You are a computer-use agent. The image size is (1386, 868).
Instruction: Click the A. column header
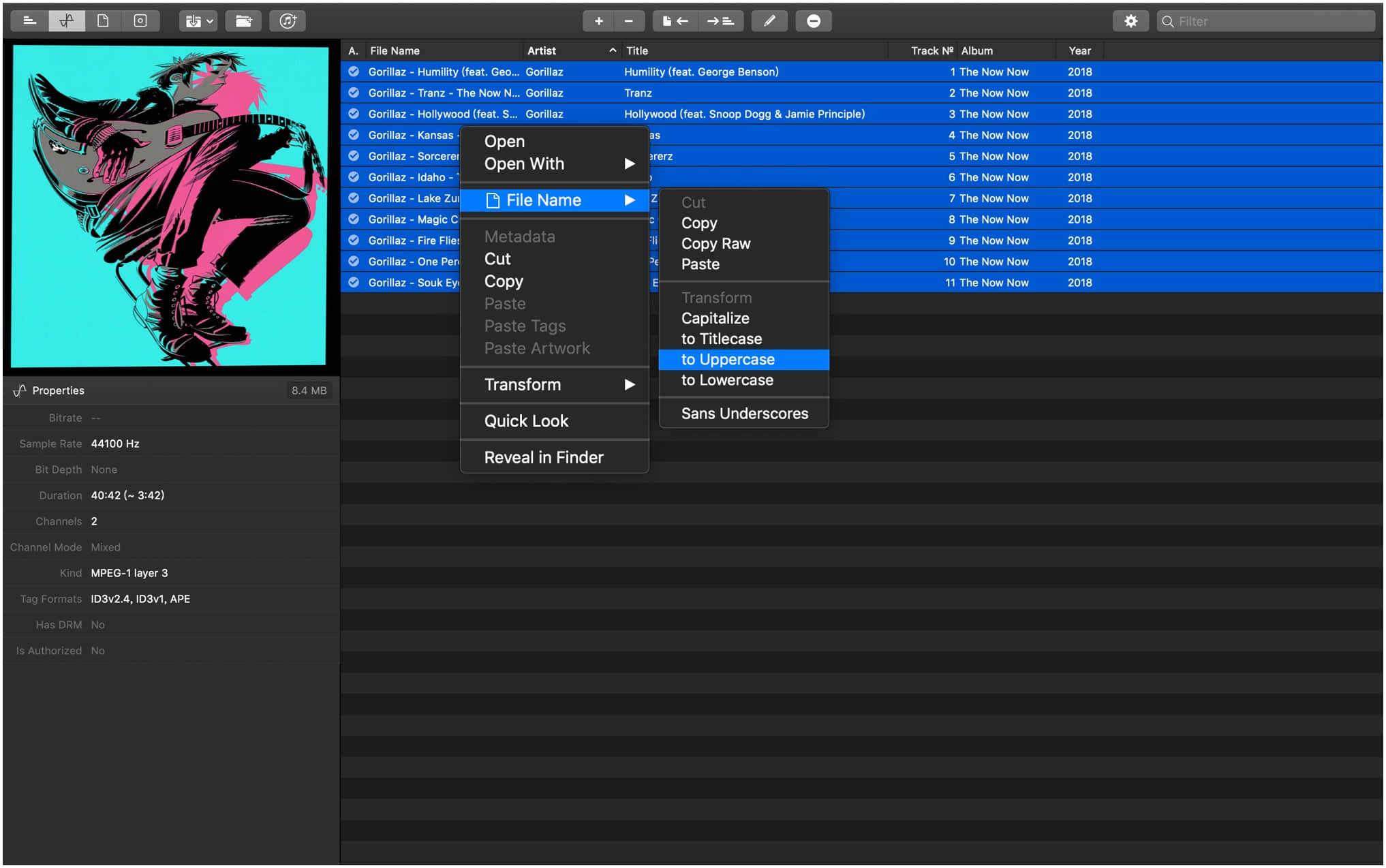(353, 50)
